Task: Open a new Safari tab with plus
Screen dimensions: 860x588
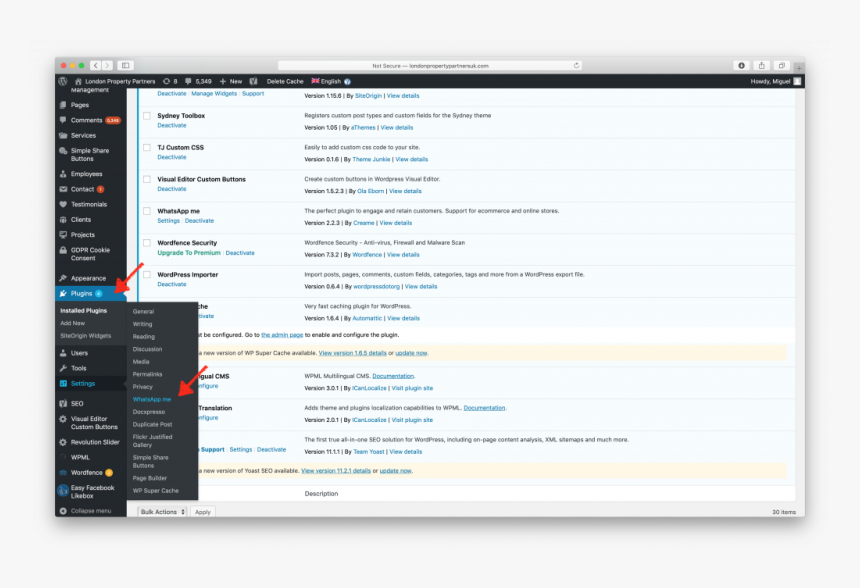Action: pyautogui.click(x=799, y=68)
